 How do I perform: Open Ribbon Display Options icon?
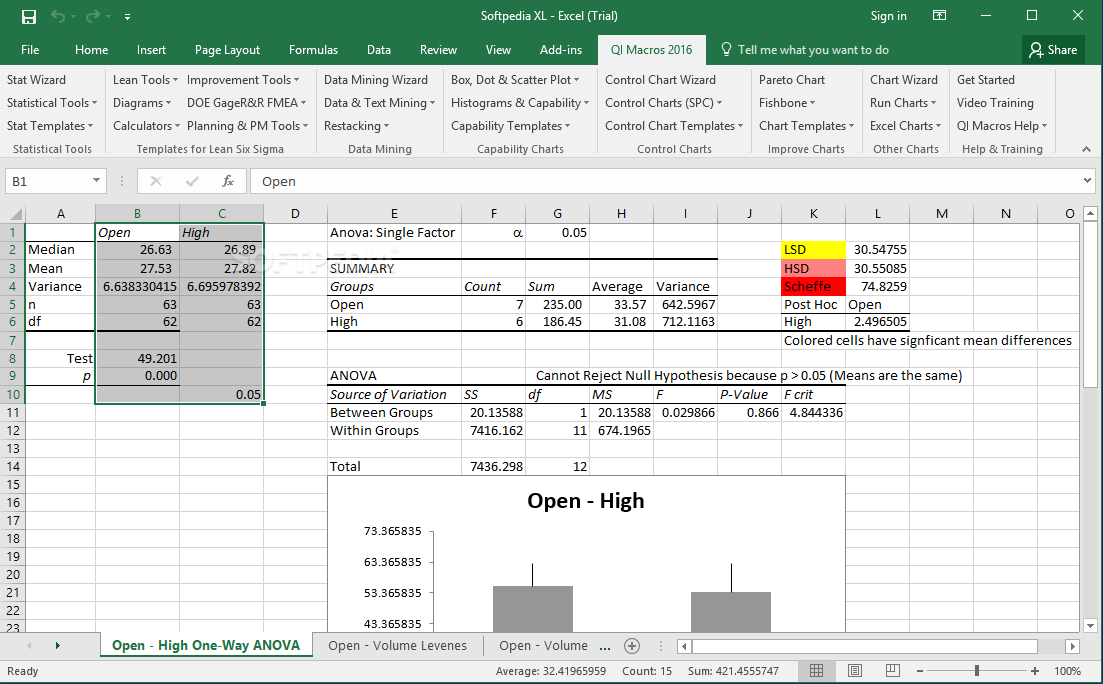click(939, 16)
